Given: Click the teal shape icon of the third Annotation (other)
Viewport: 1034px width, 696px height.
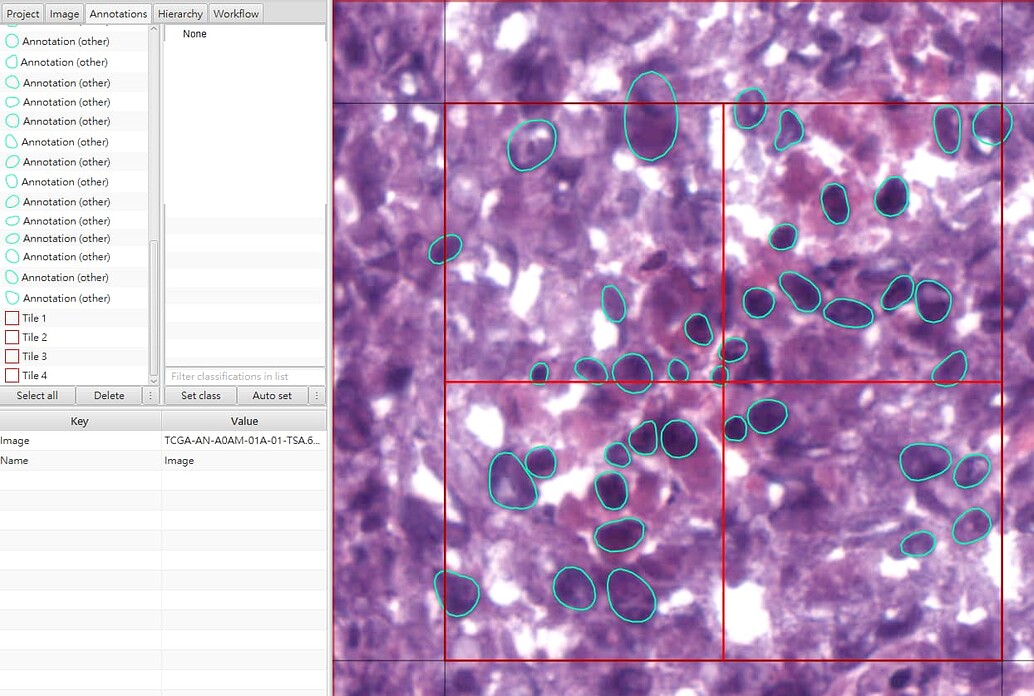Looking at the screenshot, I should click(11, 82).
